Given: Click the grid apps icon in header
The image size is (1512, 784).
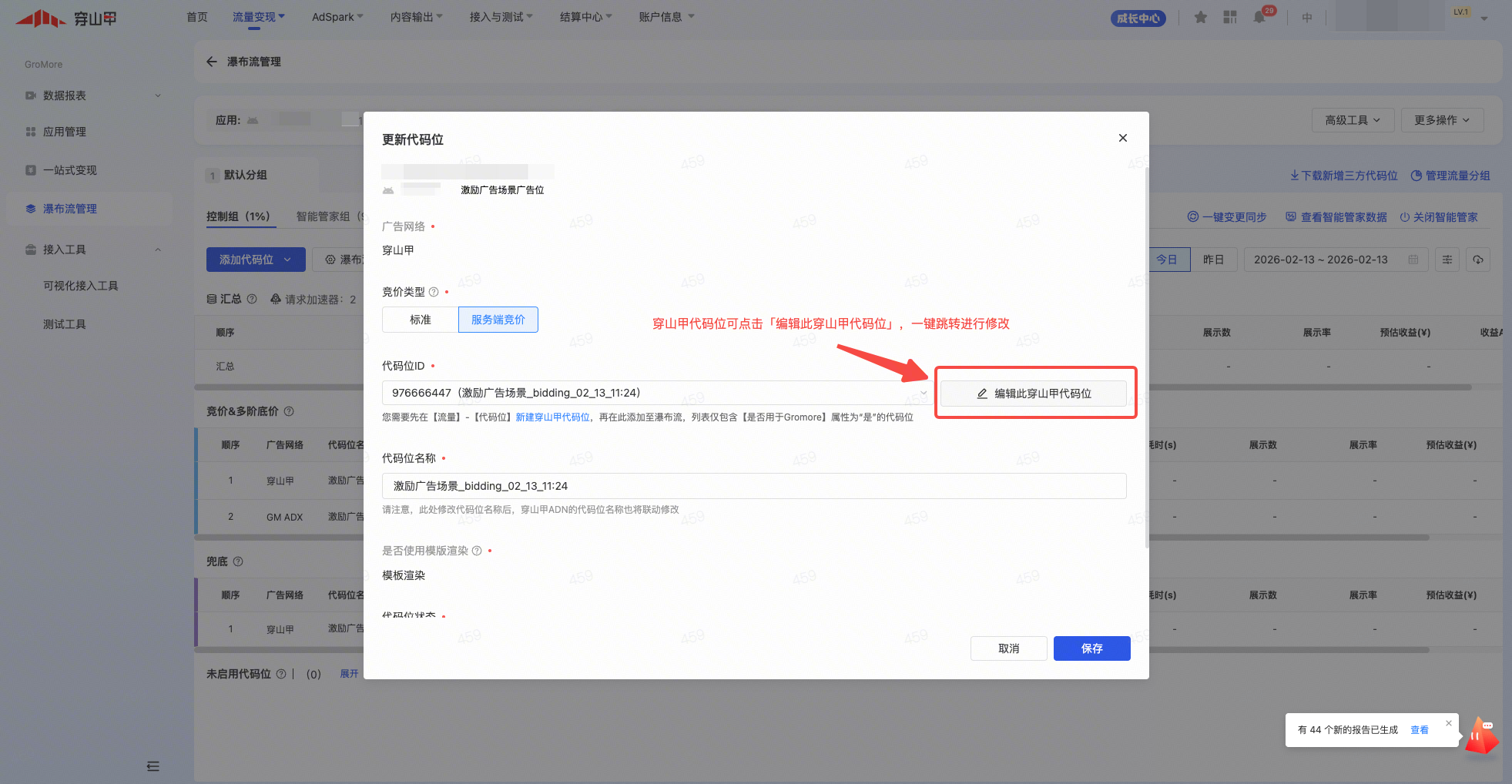Looking at the screenshot, I should 1230,17.
